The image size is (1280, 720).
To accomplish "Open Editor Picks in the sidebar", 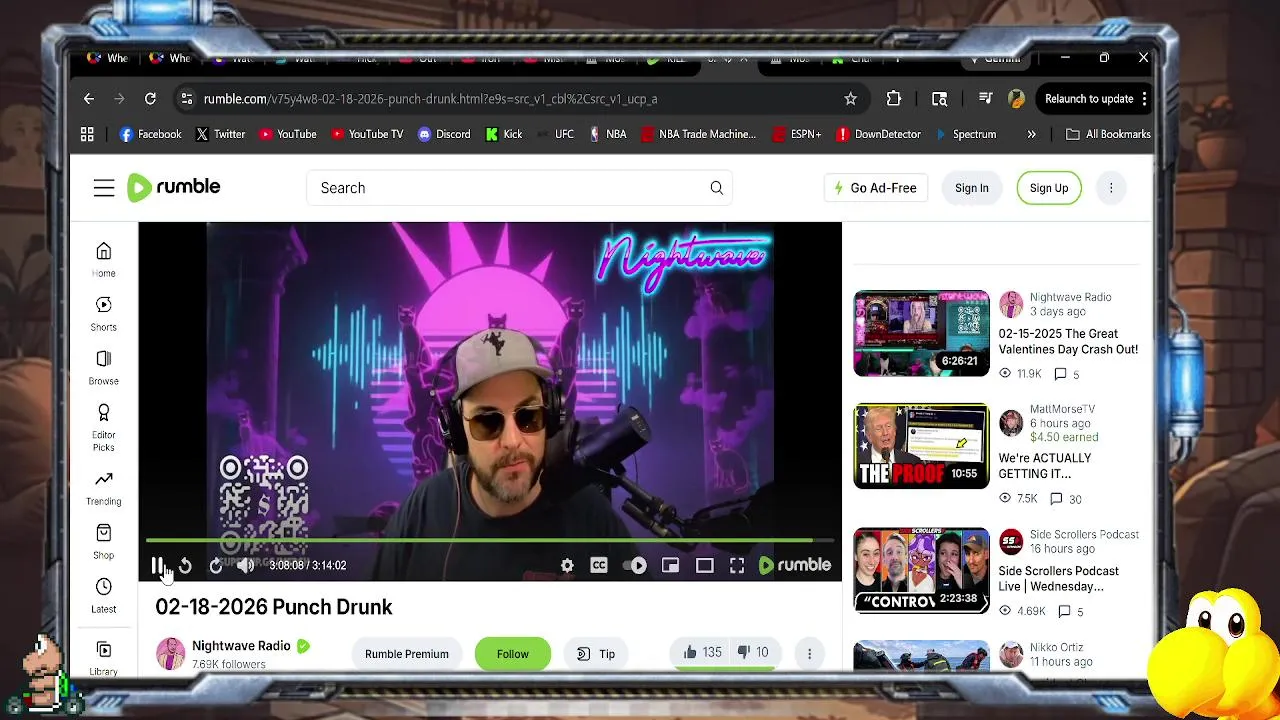I will (104, 427).
